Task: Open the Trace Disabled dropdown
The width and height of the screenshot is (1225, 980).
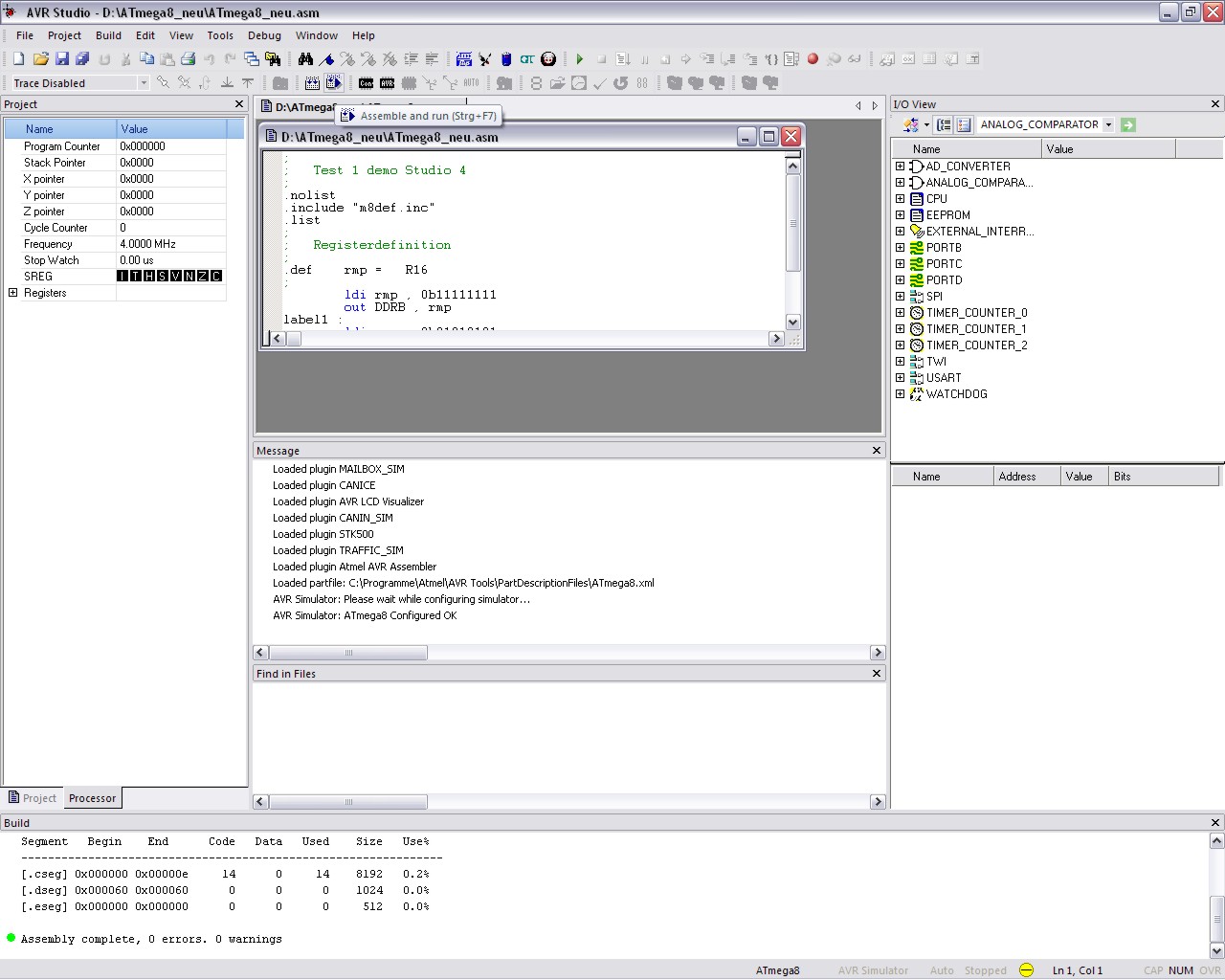Action: point(144,83)
